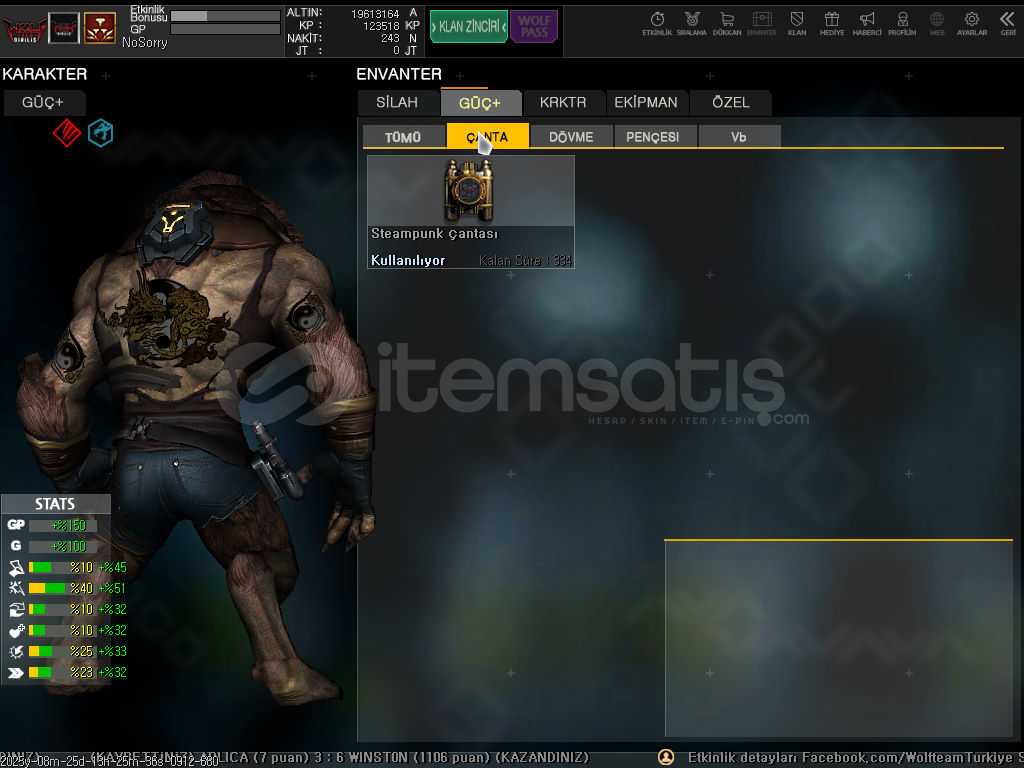Image resolution: width=1024 pixels, height=768 pixels.
Task: Click the Envanter chest icon
Action: pos(761,23)
